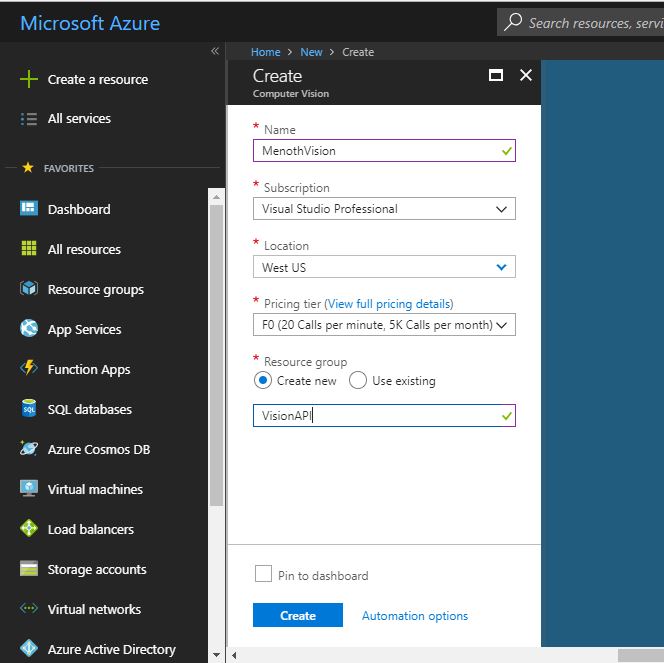Open the Virtual machines monitor icon

tap(28, 489)
